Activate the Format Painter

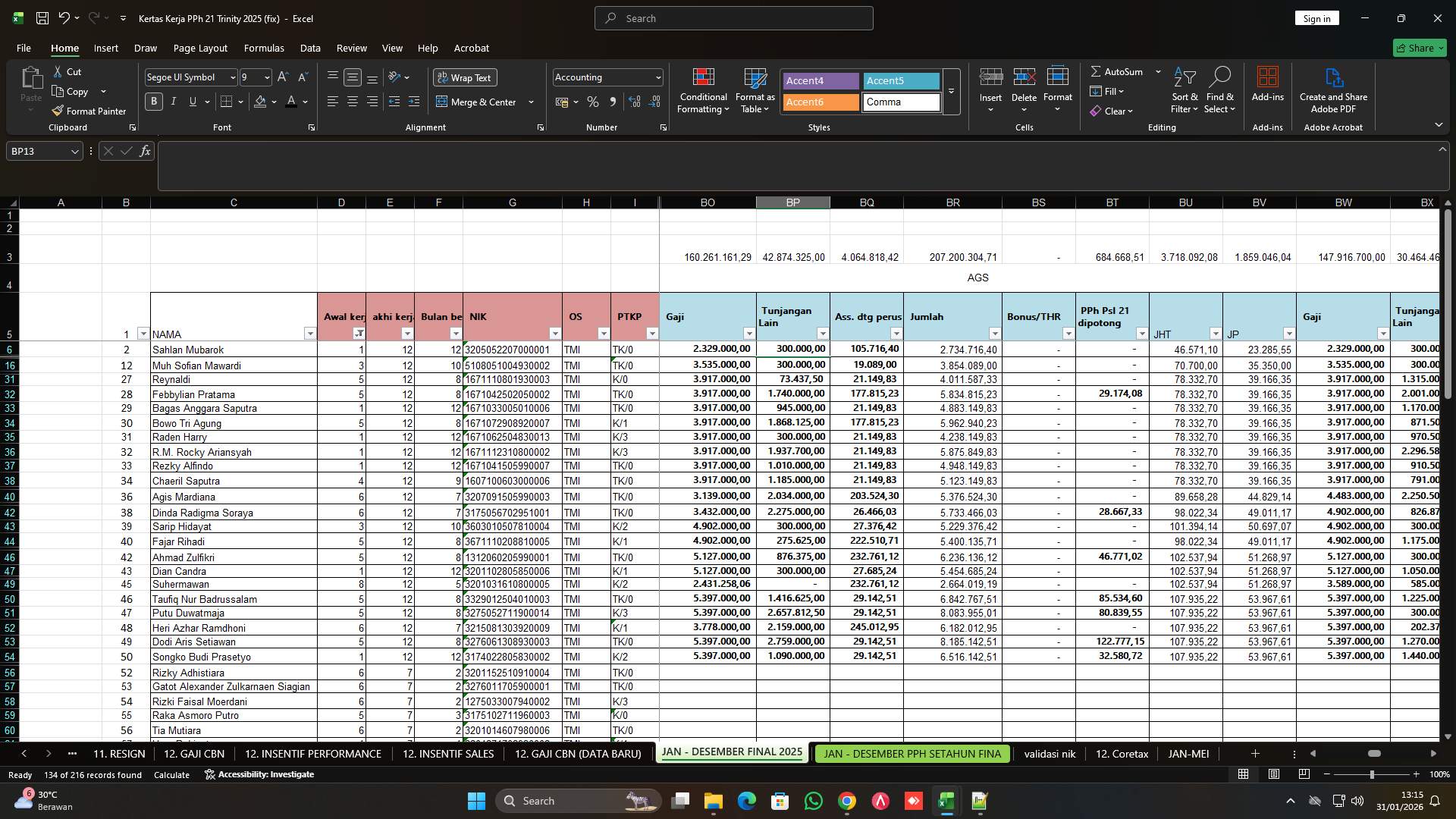[89, 111]
